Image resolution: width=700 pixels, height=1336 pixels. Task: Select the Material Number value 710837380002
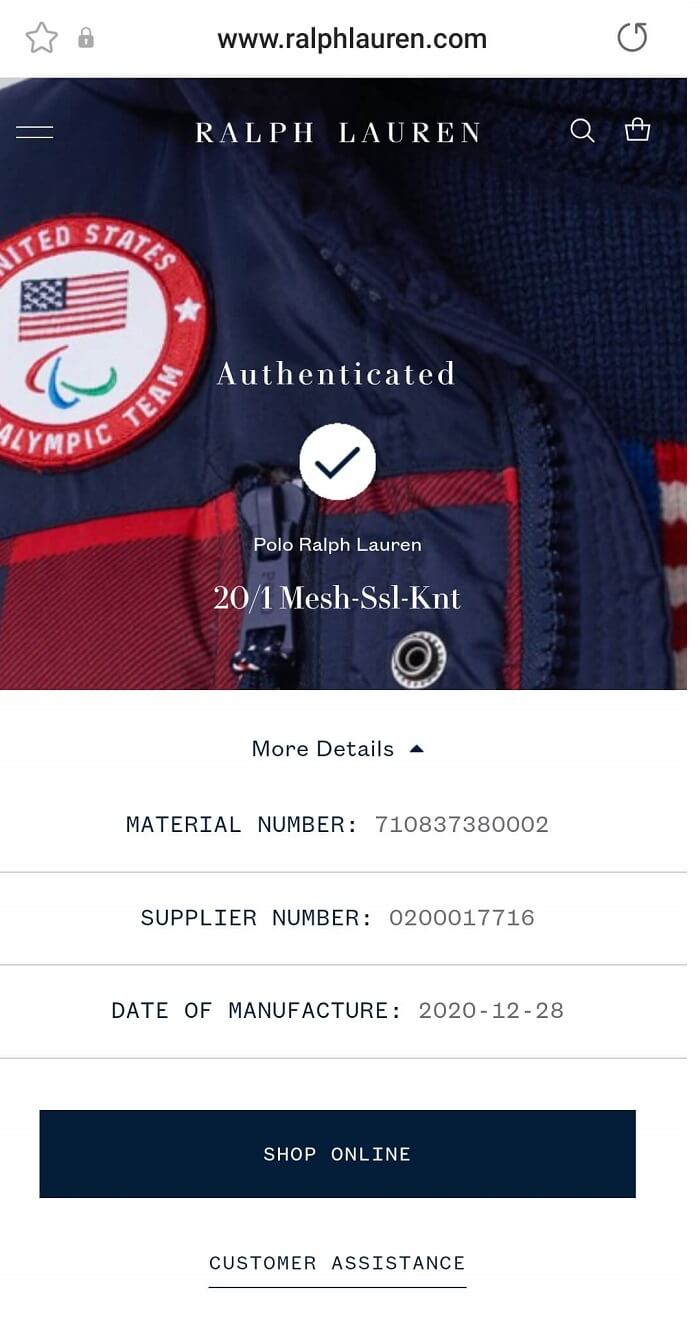click(x=462, y=825)
